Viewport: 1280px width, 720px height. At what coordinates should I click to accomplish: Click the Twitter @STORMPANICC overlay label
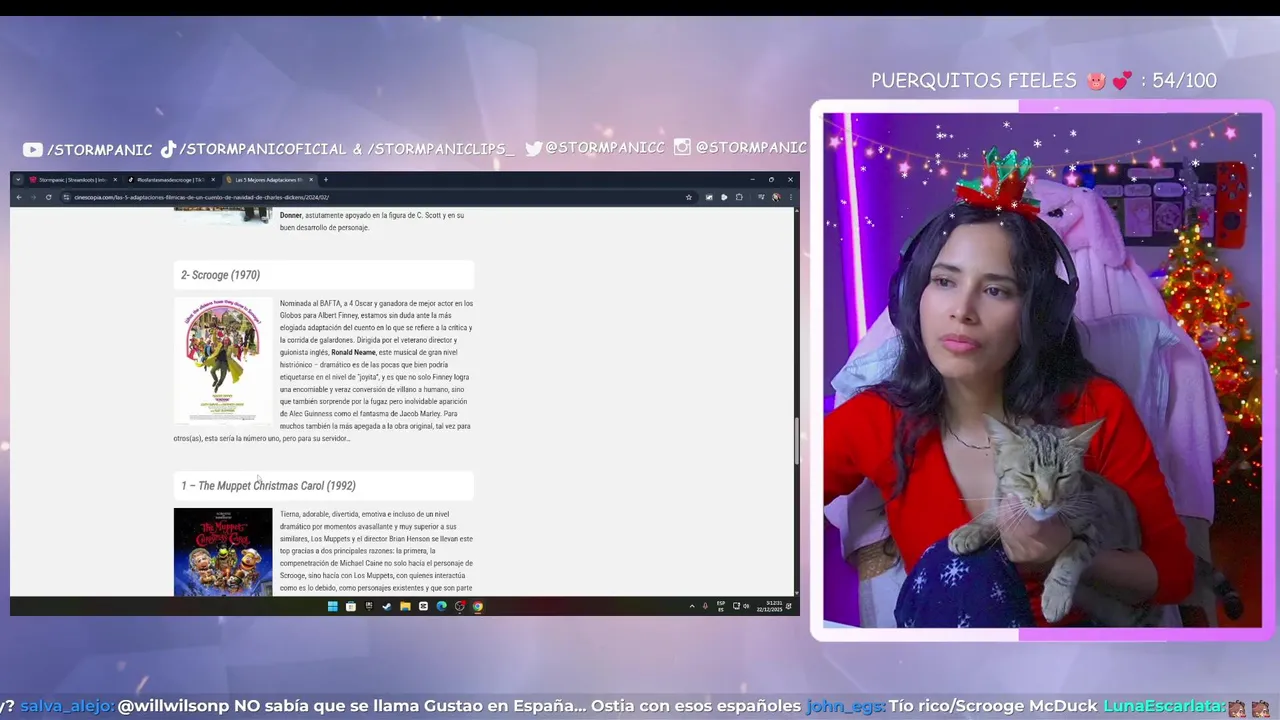coord(595,148)
